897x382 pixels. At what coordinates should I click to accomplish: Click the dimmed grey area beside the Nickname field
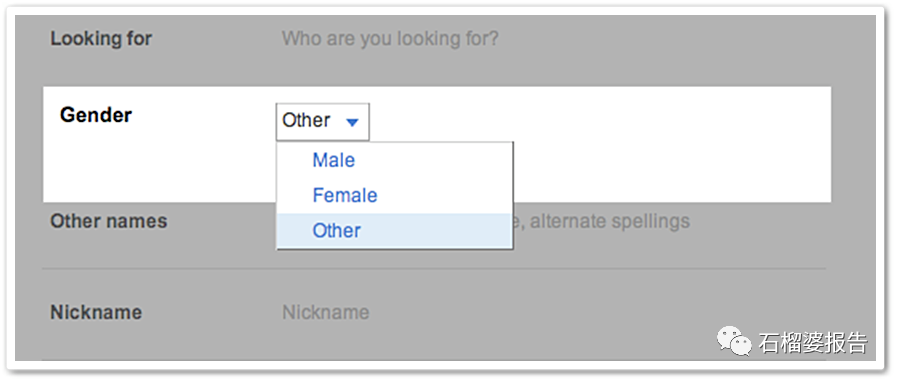(x=572, y=313)
